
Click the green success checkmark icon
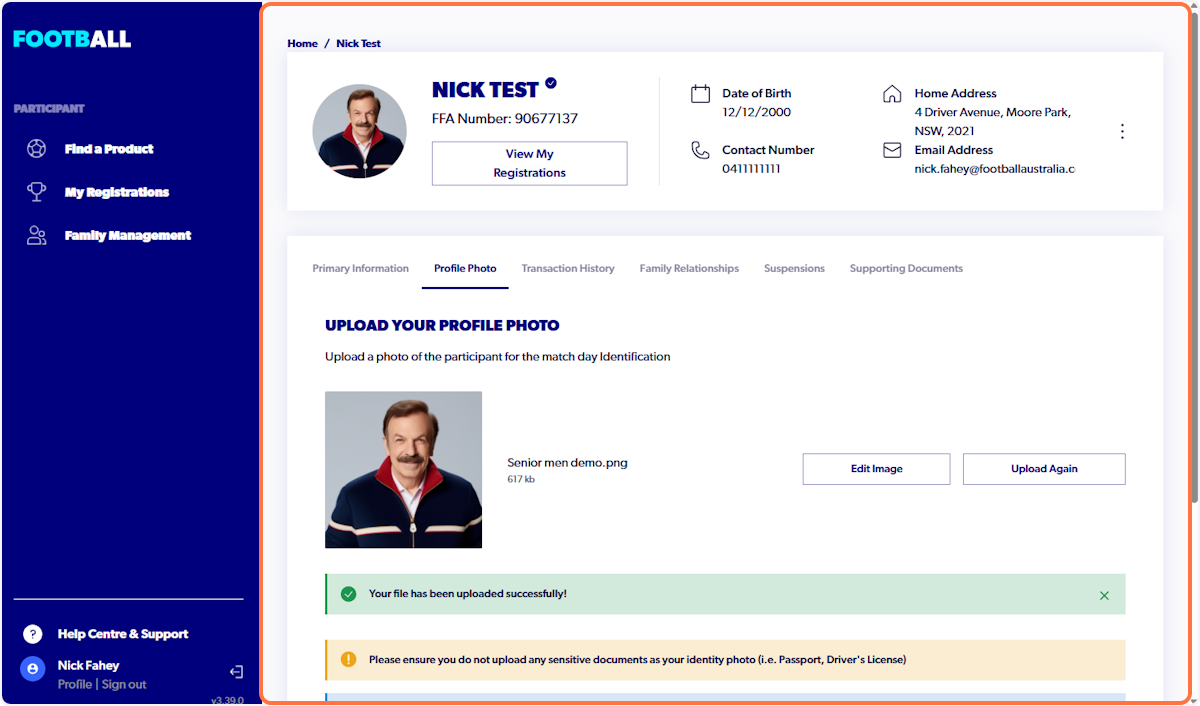pos(348,594)
